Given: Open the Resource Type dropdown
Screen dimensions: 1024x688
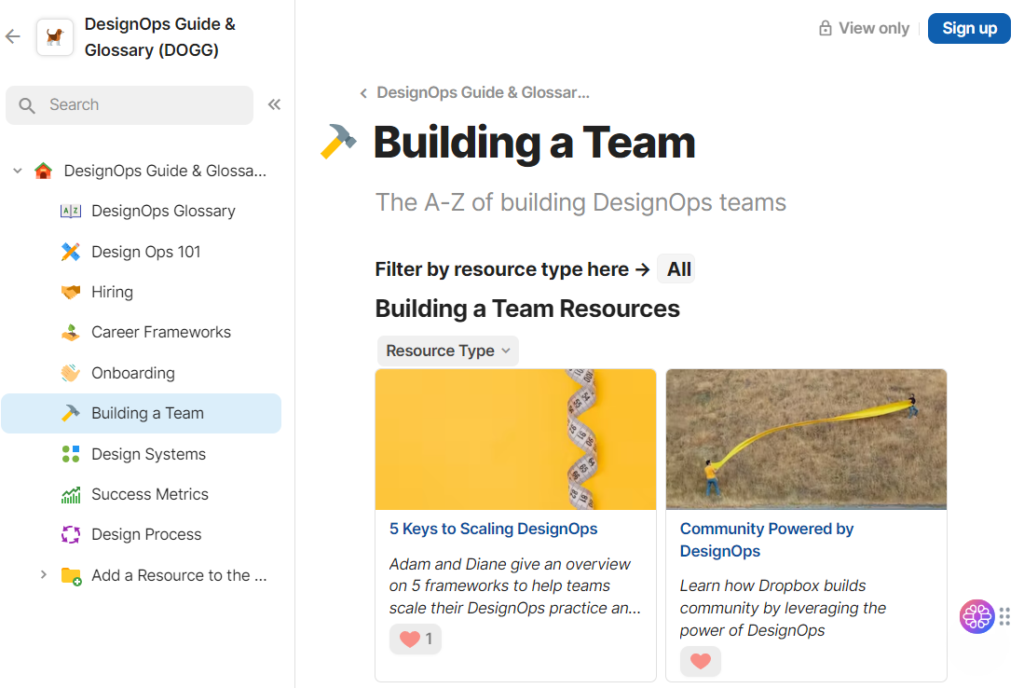Looking at the screenshot, I should (x=448, y=350).
